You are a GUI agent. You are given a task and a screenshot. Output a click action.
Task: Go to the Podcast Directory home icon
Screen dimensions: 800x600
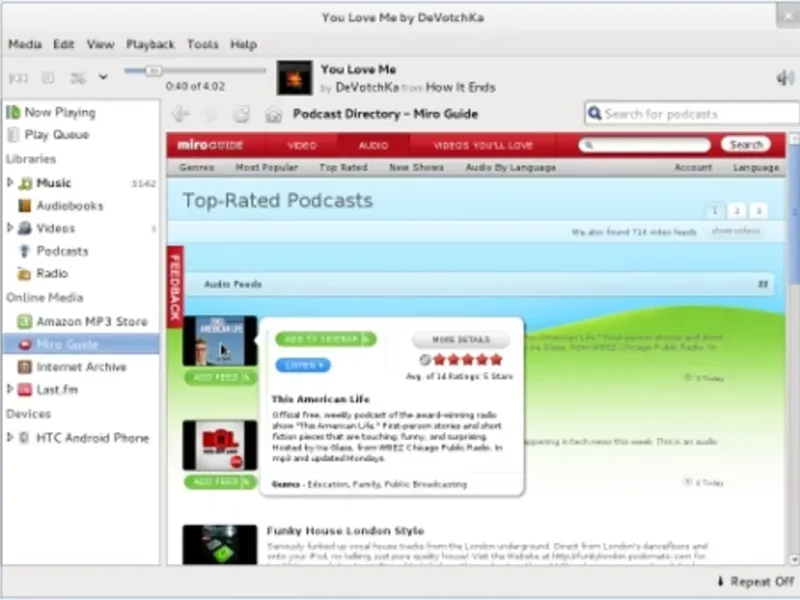click(x=273, y=114)
